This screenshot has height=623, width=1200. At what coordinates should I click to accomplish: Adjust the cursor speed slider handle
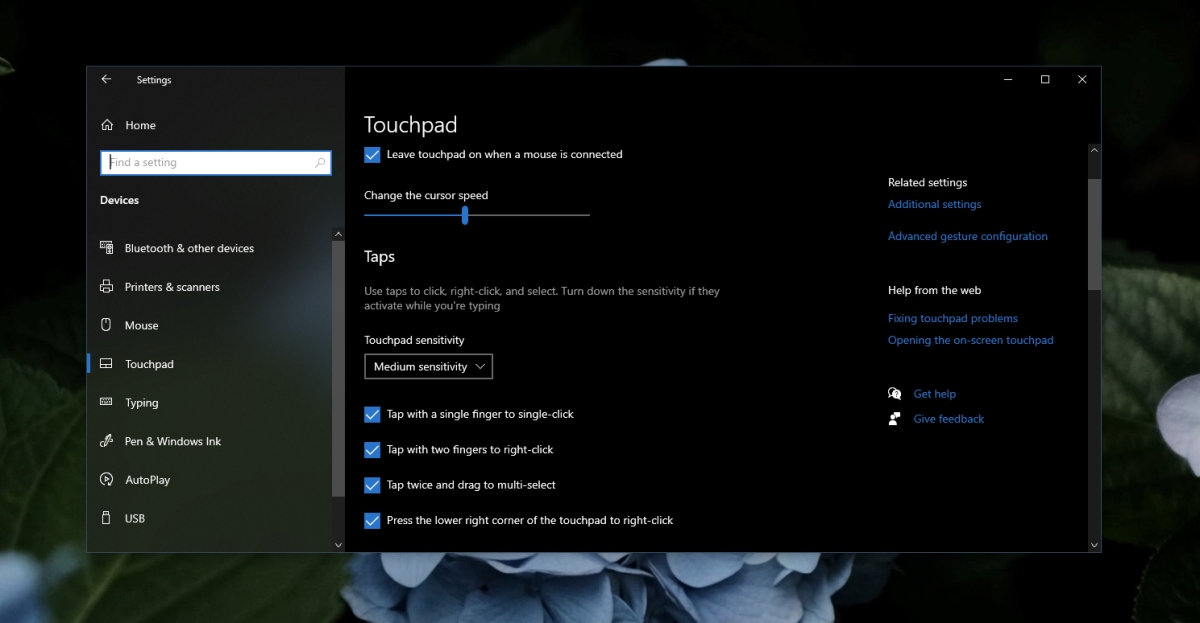463,214
